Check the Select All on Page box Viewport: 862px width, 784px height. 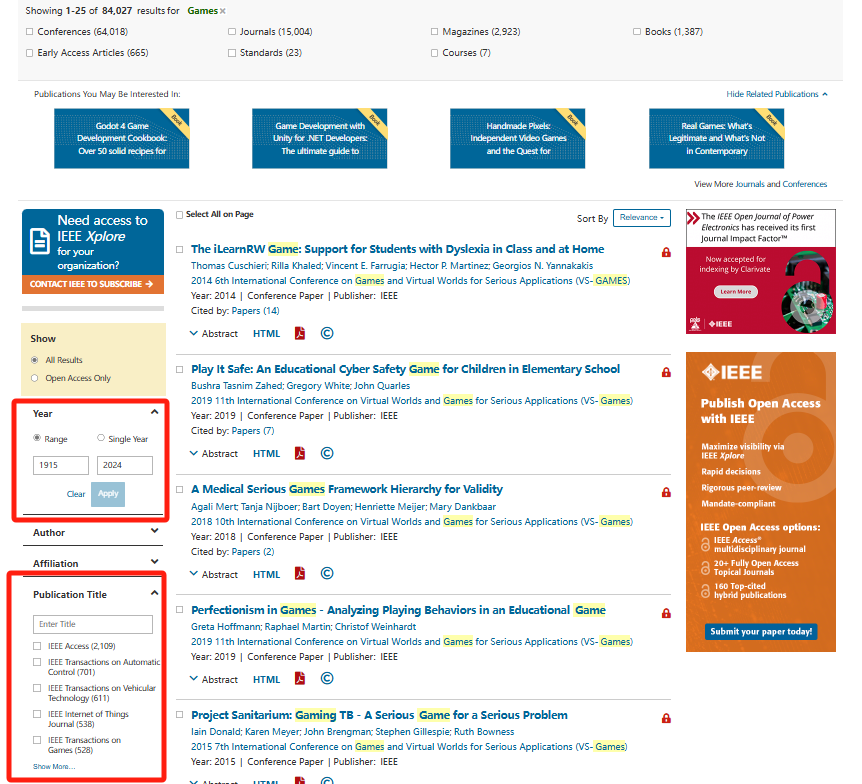tap(179, 214)
